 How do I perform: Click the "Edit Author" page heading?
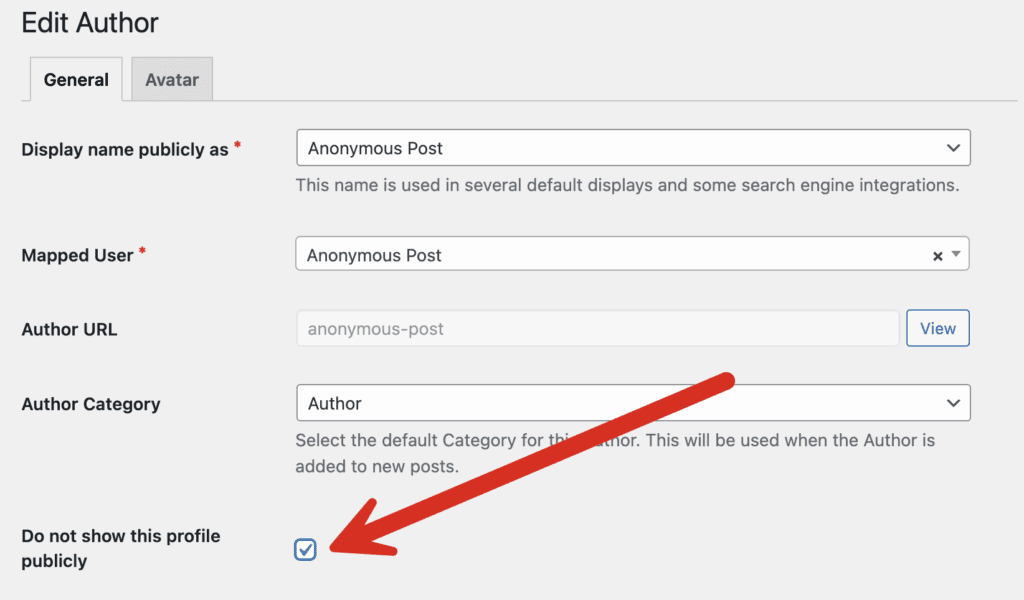coord(90,22)
